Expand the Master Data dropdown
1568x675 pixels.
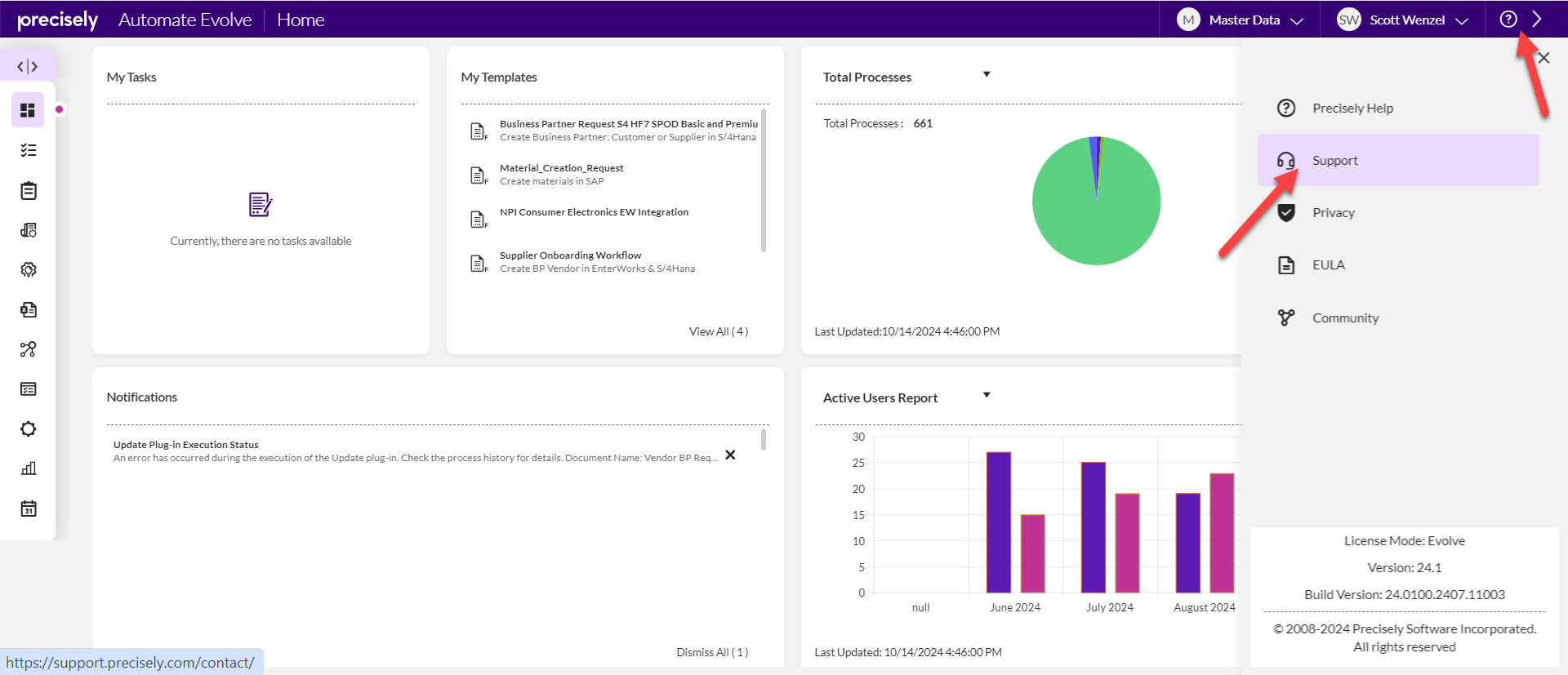point(1240,20)
